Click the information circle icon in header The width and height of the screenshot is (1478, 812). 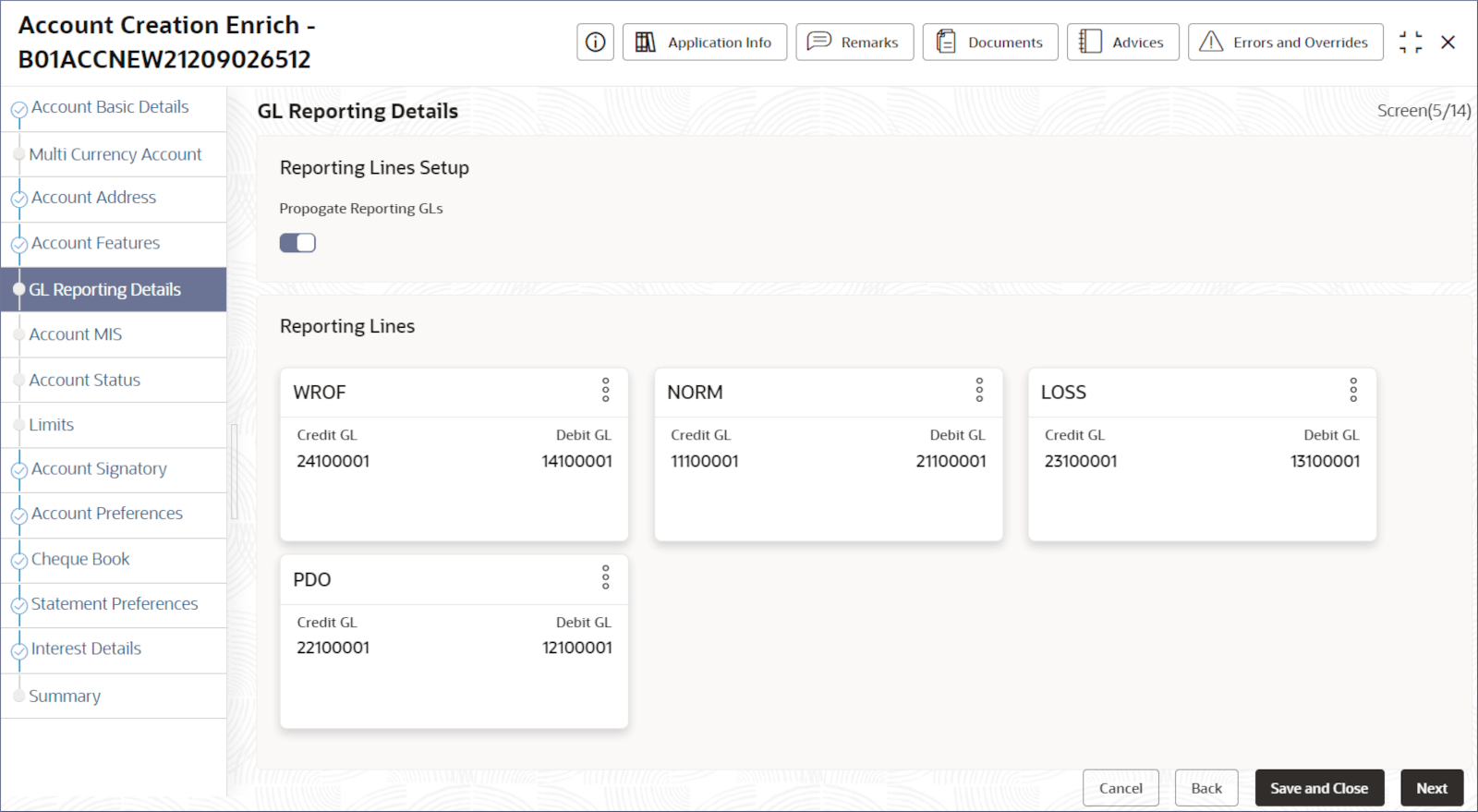[x=596, y=42]
